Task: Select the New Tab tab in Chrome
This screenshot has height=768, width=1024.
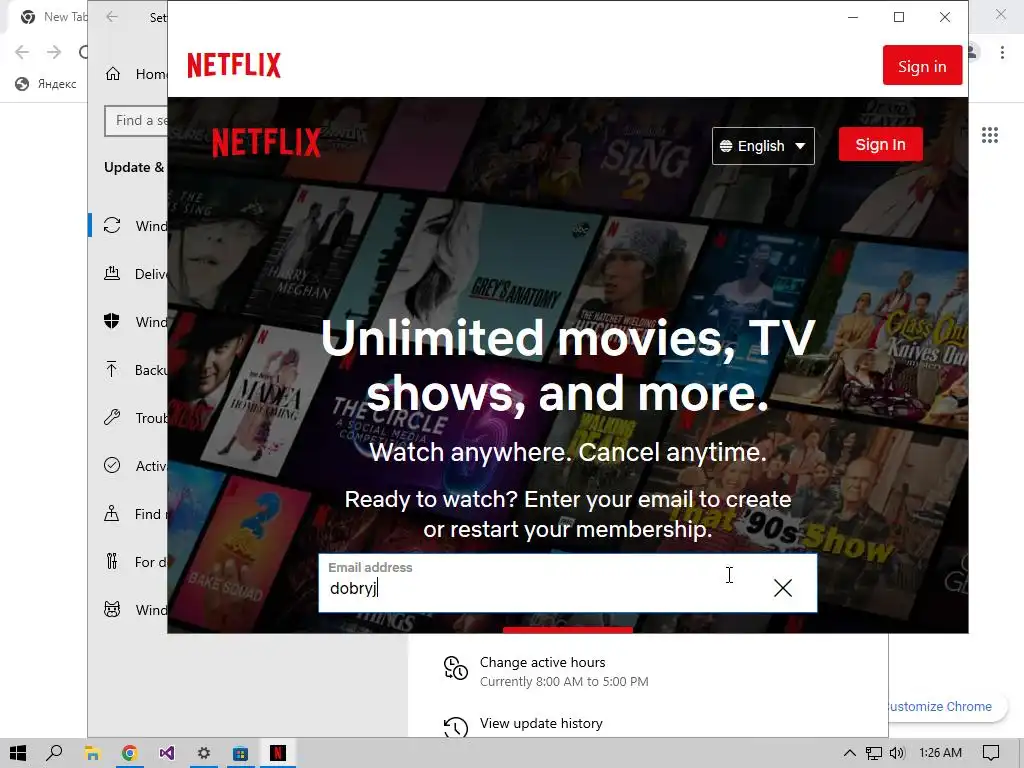Action: coord(52,17)
